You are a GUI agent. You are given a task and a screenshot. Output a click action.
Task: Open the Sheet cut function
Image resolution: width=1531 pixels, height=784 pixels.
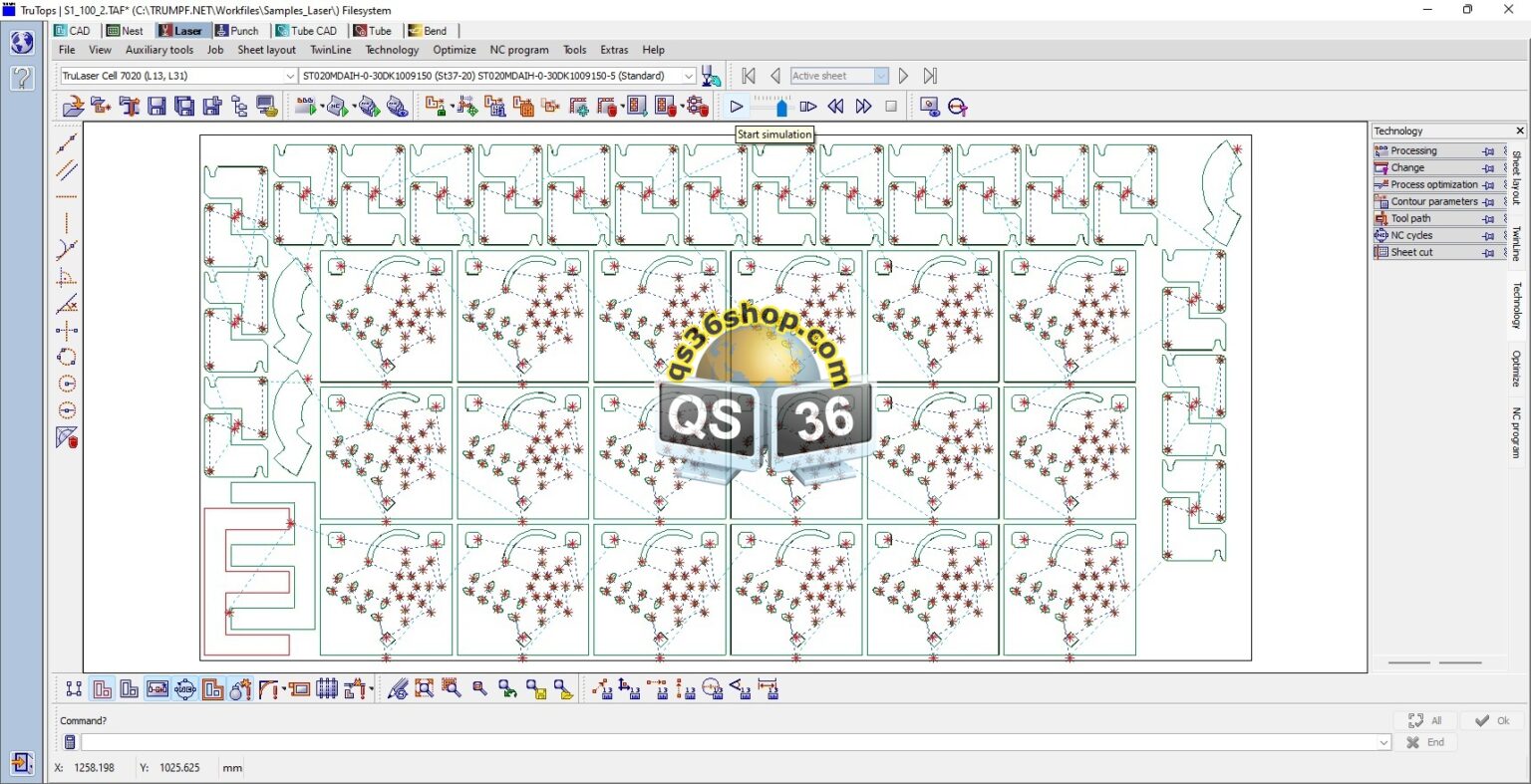coord(1412,252)
